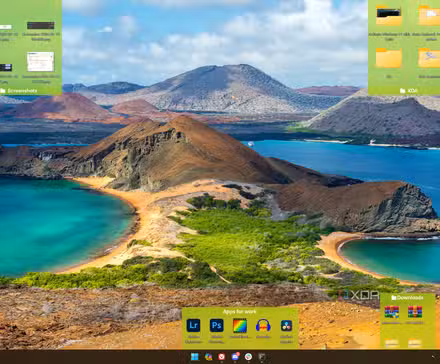Screen dimensions: 440x364
Task: Select the Apps for work fence title
Action: pyautogui.click(x=239, y=312)
